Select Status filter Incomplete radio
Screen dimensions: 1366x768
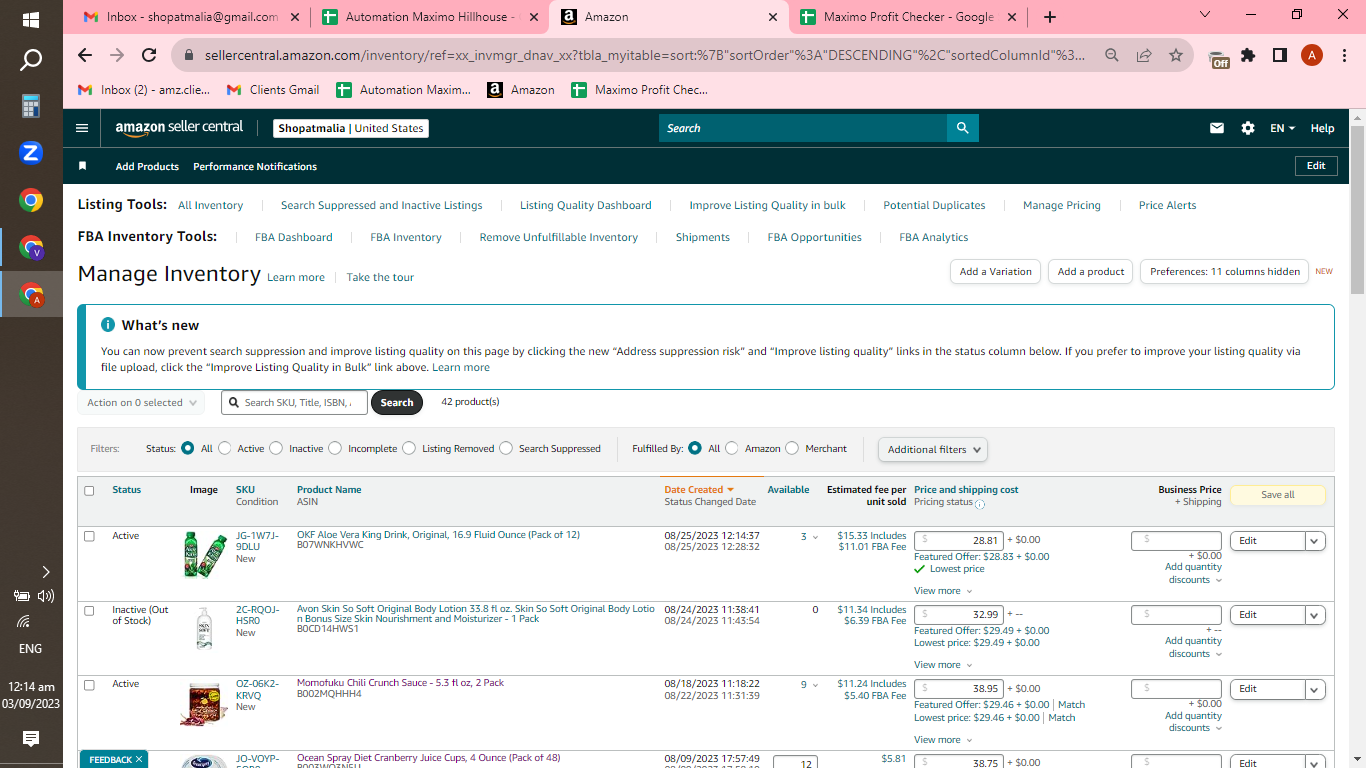click(335, 448)
